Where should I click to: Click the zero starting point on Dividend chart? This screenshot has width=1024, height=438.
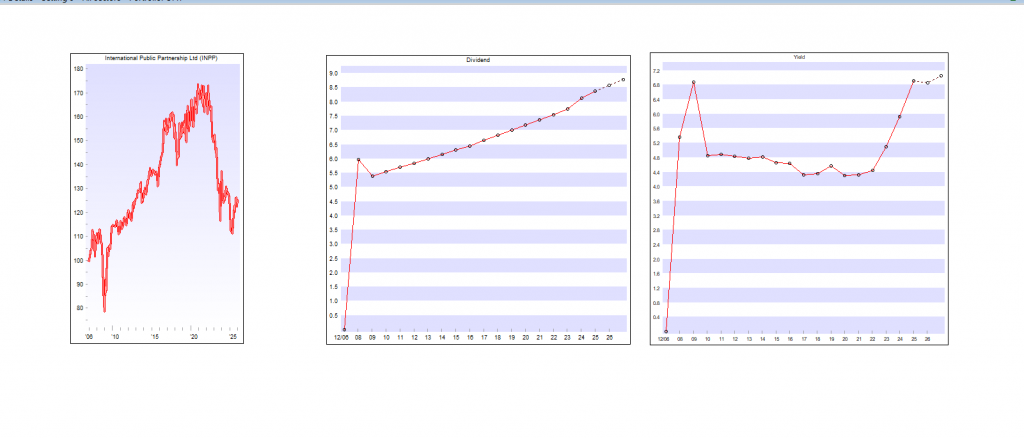pos(344,329)
